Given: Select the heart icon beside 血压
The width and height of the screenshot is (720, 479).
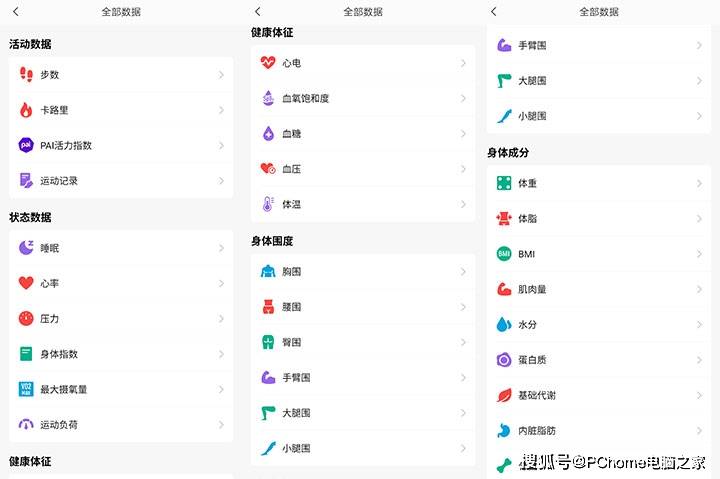Looking at the screenshot, I should point(268,169).
